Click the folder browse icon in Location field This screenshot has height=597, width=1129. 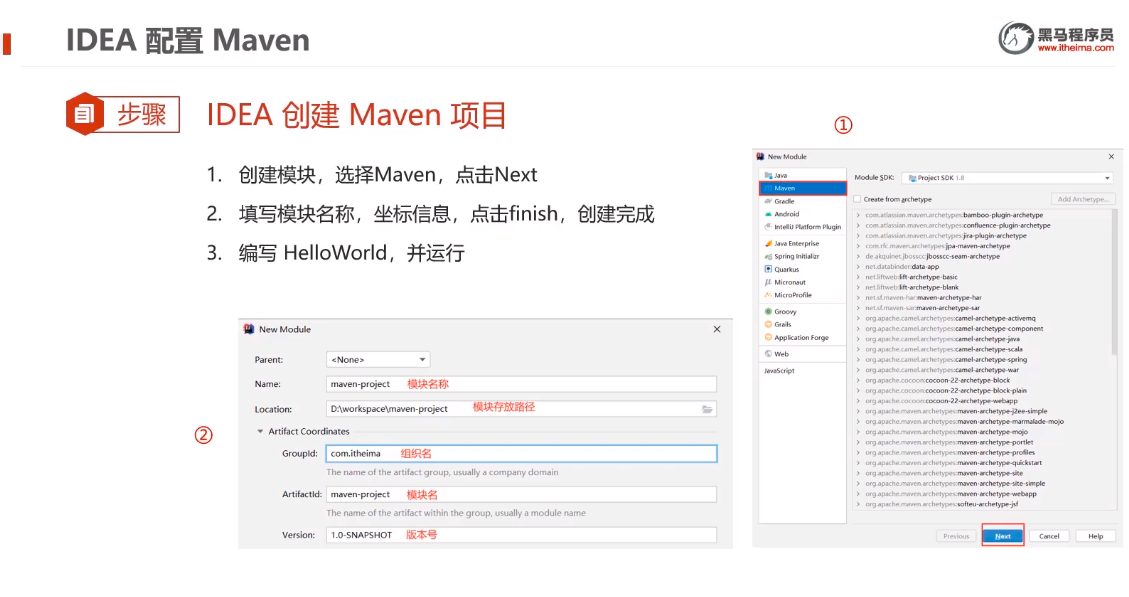(x=707, y=409)
